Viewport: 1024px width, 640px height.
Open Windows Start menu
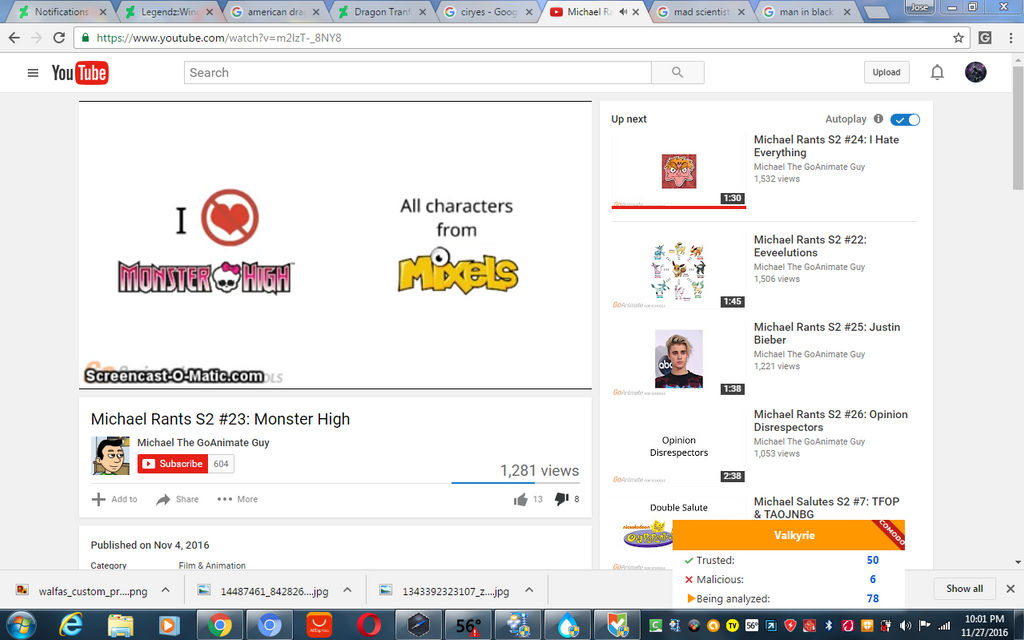[x=21, y=625]
